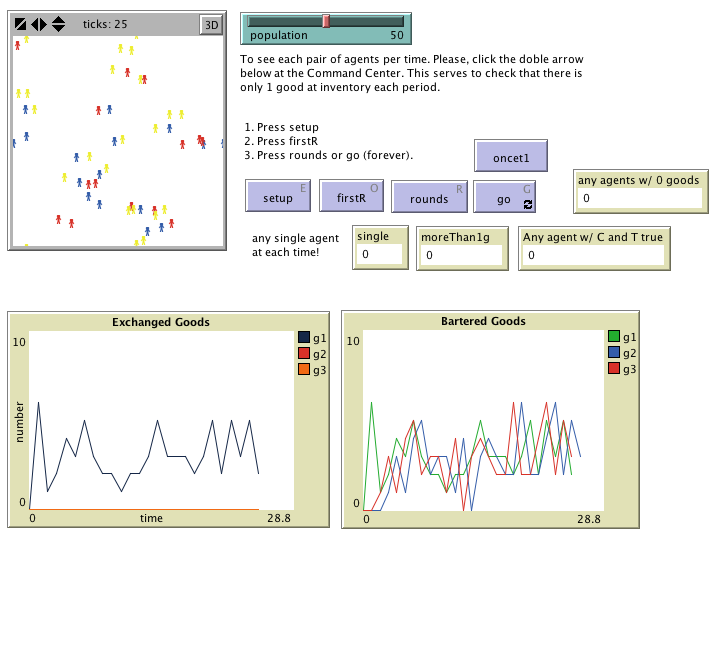Click the oncet1 button

point(510,157)
